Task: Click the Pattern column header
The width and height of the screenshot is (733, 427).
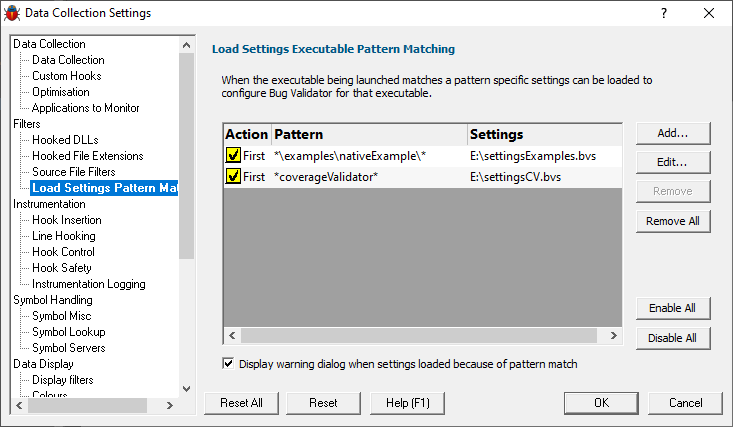Action: 369,134
